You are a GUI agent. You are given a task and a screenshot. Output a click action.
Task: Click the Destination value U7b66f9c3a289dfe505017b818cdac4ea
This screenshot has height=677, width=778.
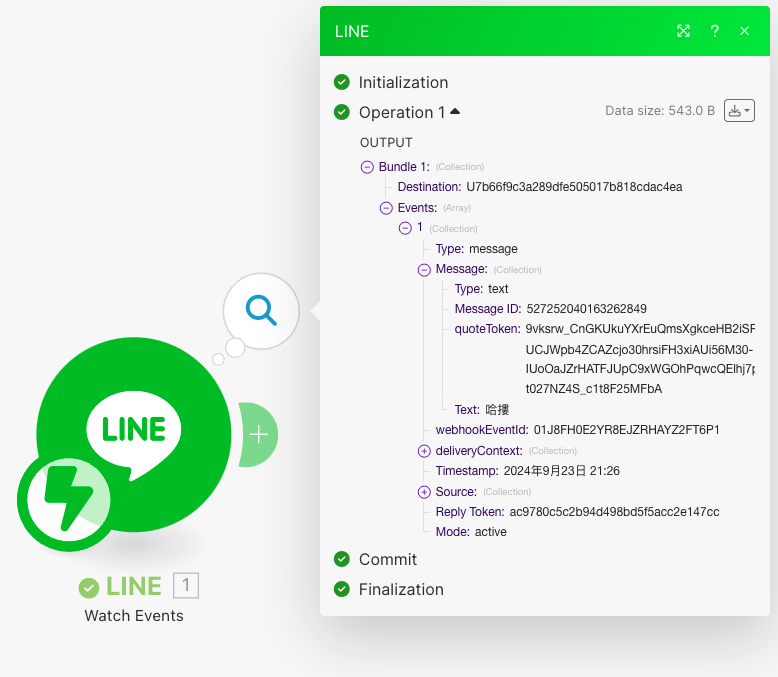[574, 187]
